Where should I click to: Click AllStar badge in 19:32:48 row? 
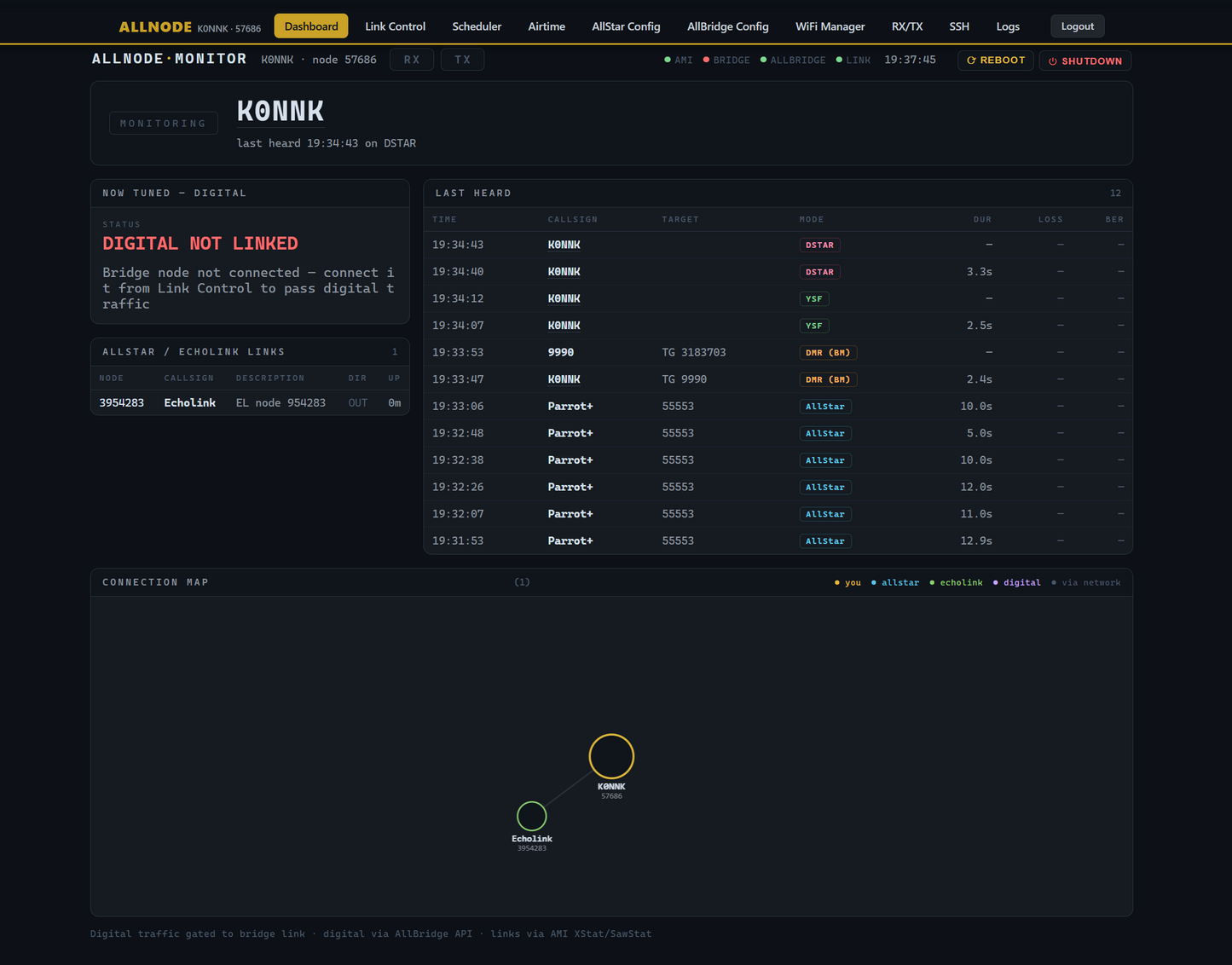click(x=825, y=433)
